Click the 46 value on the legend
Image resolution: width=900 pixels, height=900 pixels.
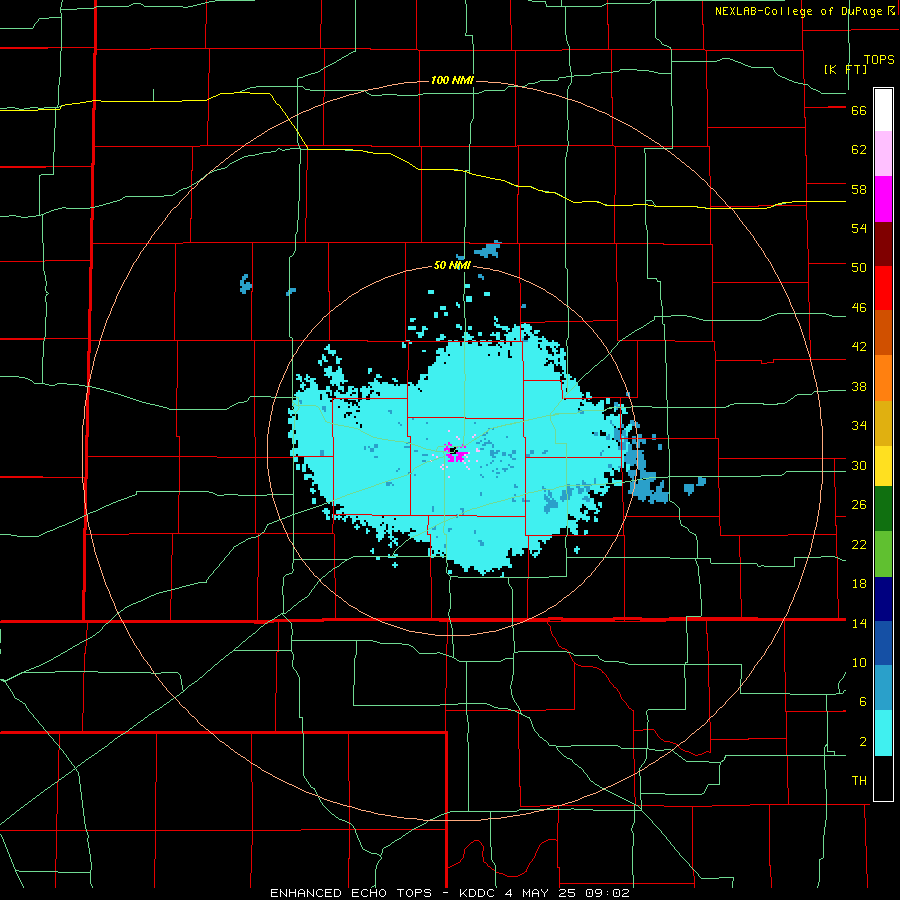(859, 308)
